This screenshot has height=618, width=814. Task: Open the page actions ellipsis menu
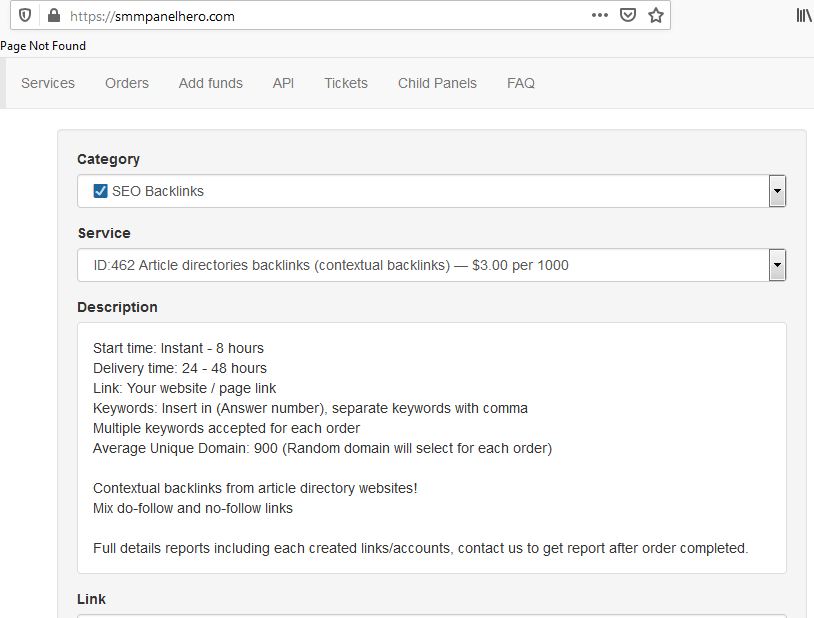click(600, 15)
